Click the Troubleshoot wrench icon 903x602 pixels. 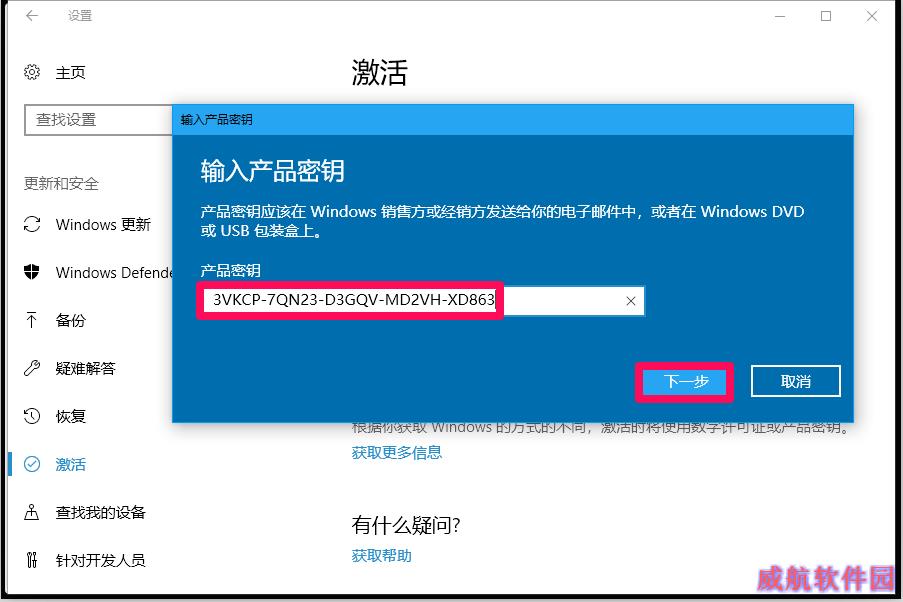pos(32,368)
